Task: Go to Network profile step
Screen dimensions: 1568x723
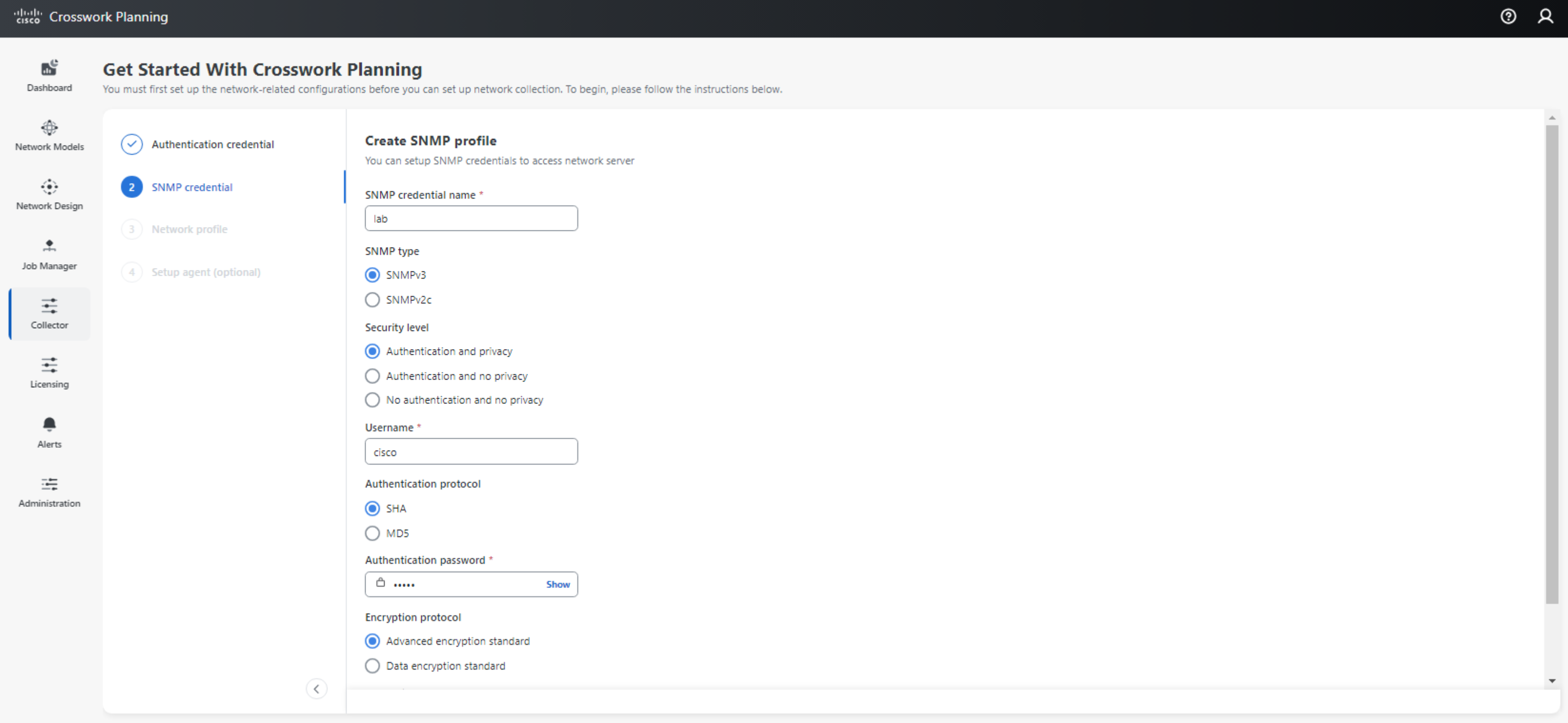Action: [x=189, y=229]
